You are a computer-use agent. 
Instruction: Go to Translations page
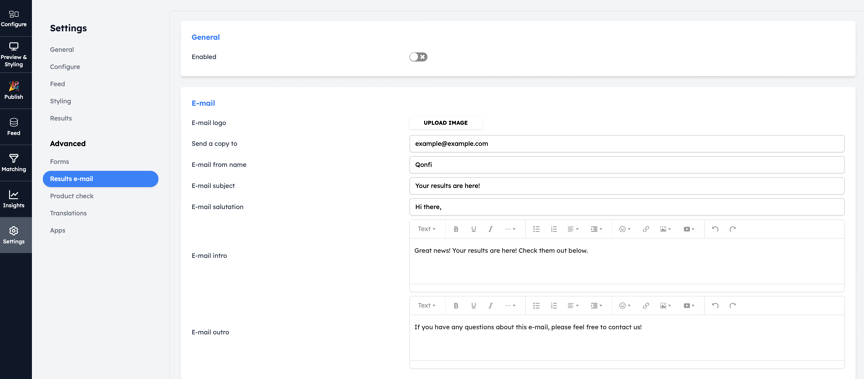pyautogui.click(x=68, y=213)
